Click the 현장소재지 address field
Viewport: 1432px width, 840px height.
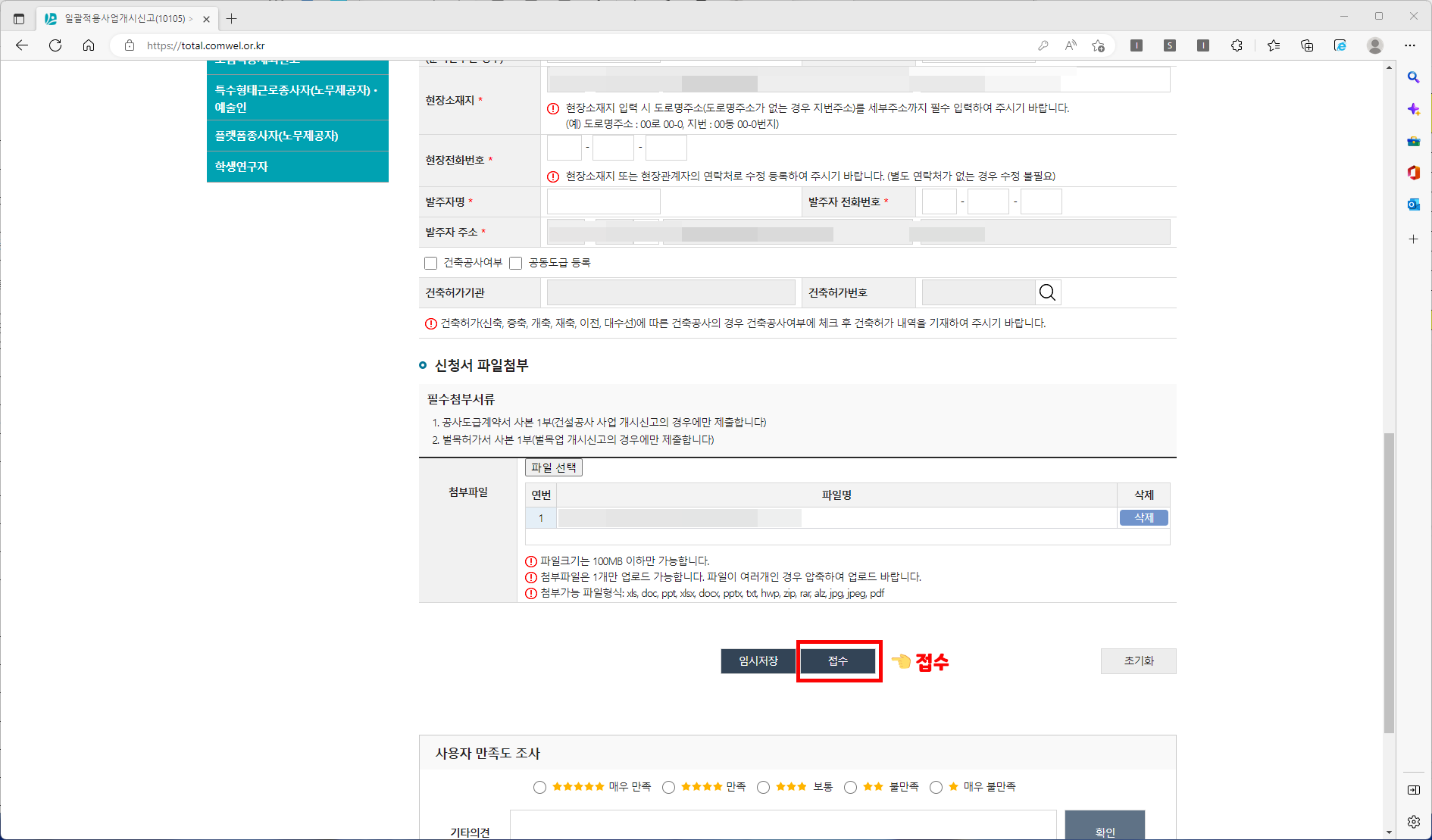tap(858, 79)
